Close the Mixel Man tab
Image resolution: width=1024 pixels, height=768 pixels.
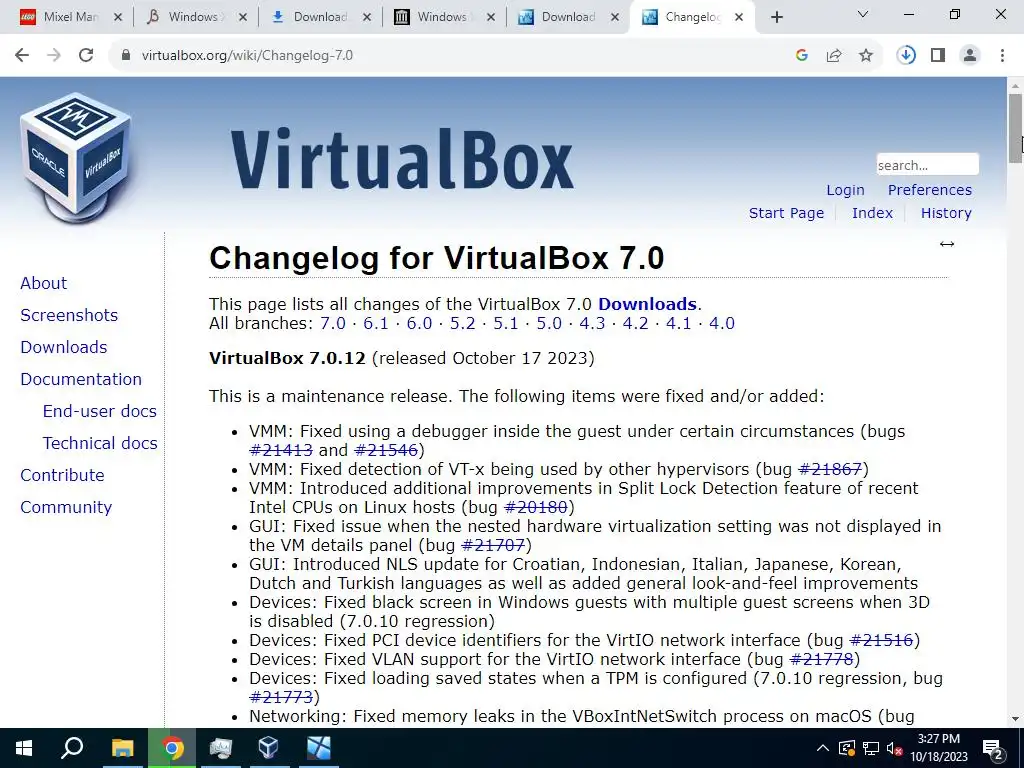(118, 17)
